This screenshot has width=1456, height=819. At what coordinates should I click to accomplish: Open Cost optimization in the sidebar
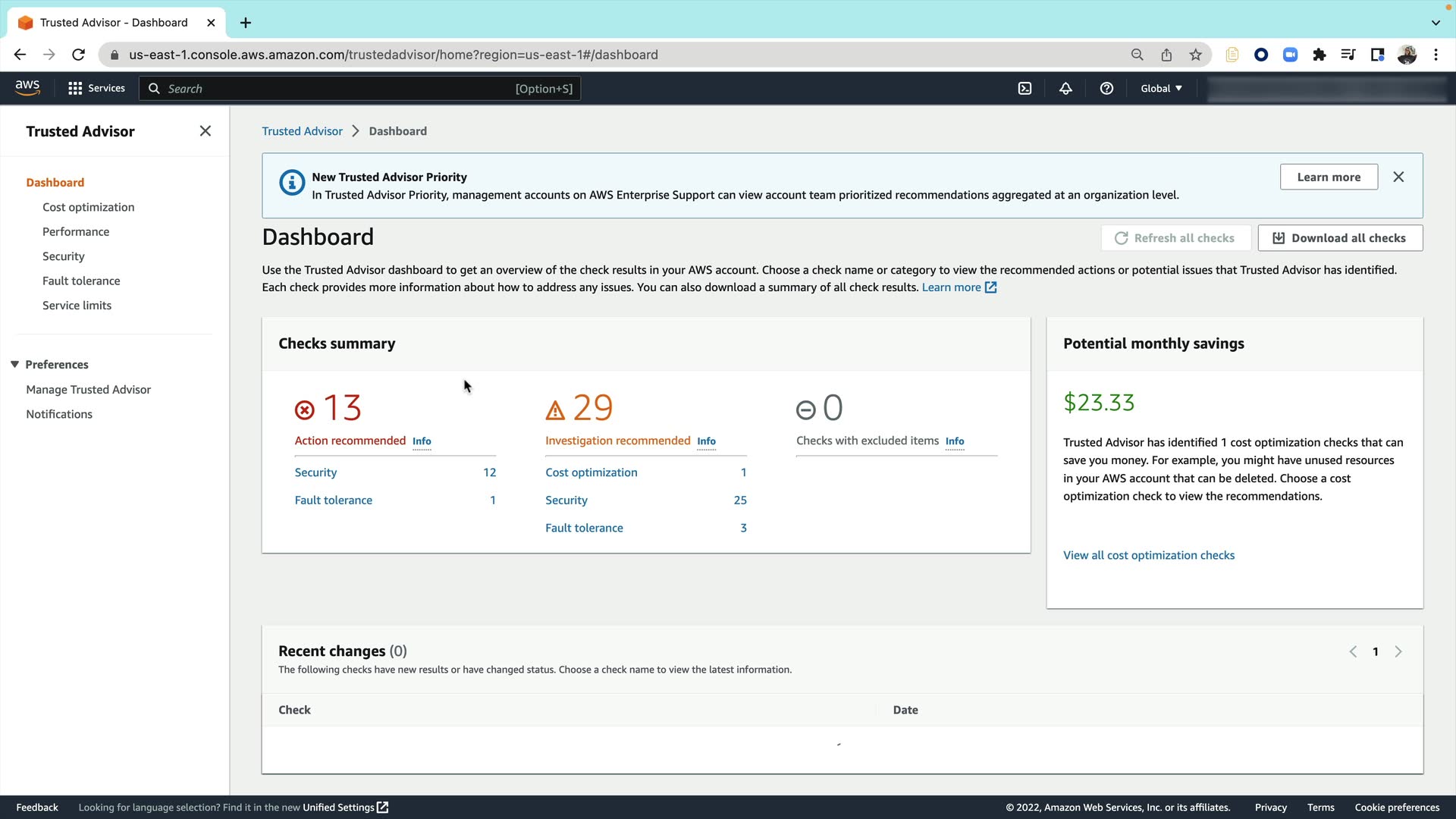click(88, 207)
